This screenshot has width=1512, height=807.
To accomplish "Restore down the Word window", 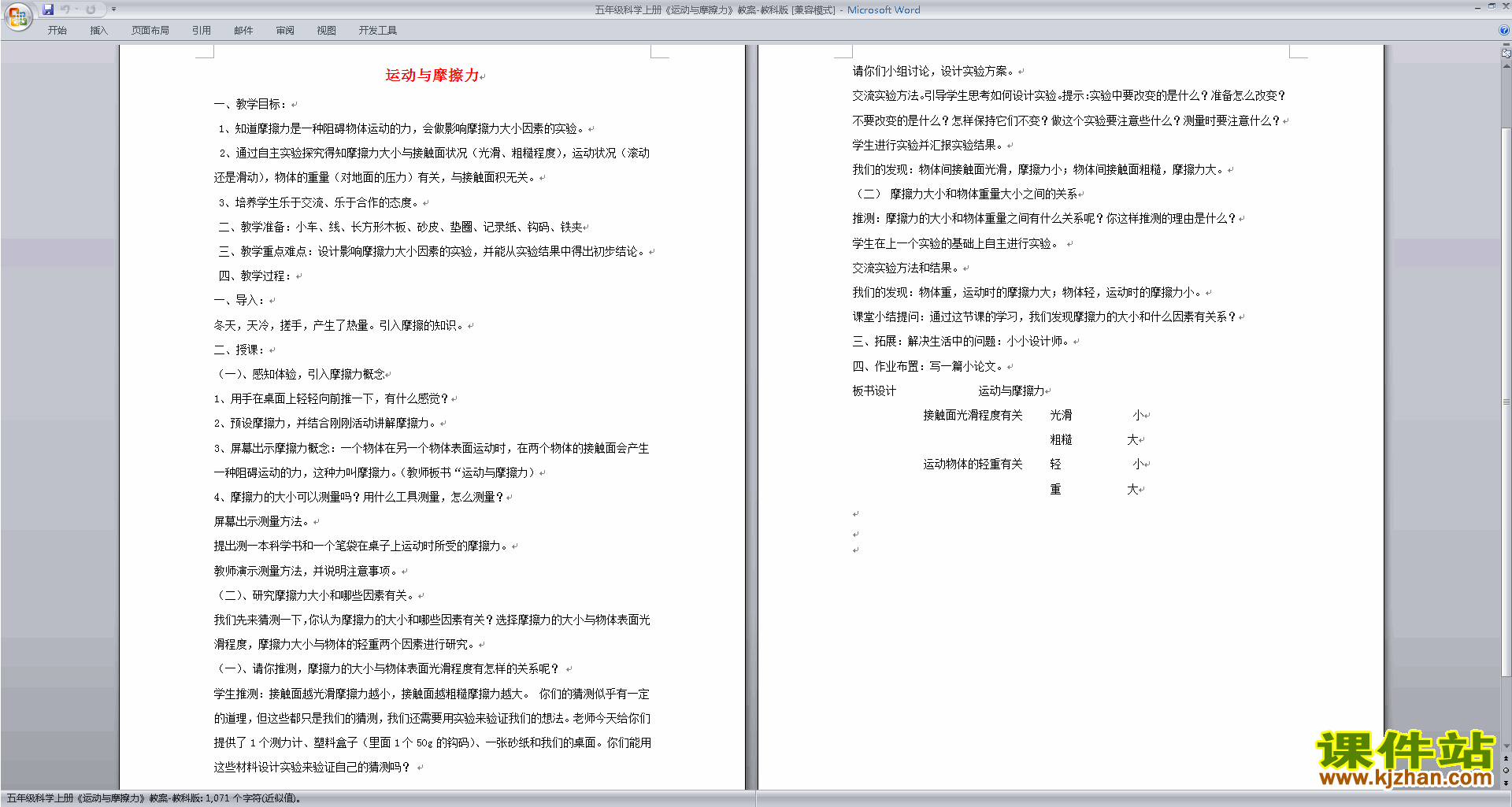I will [1492, 6].
